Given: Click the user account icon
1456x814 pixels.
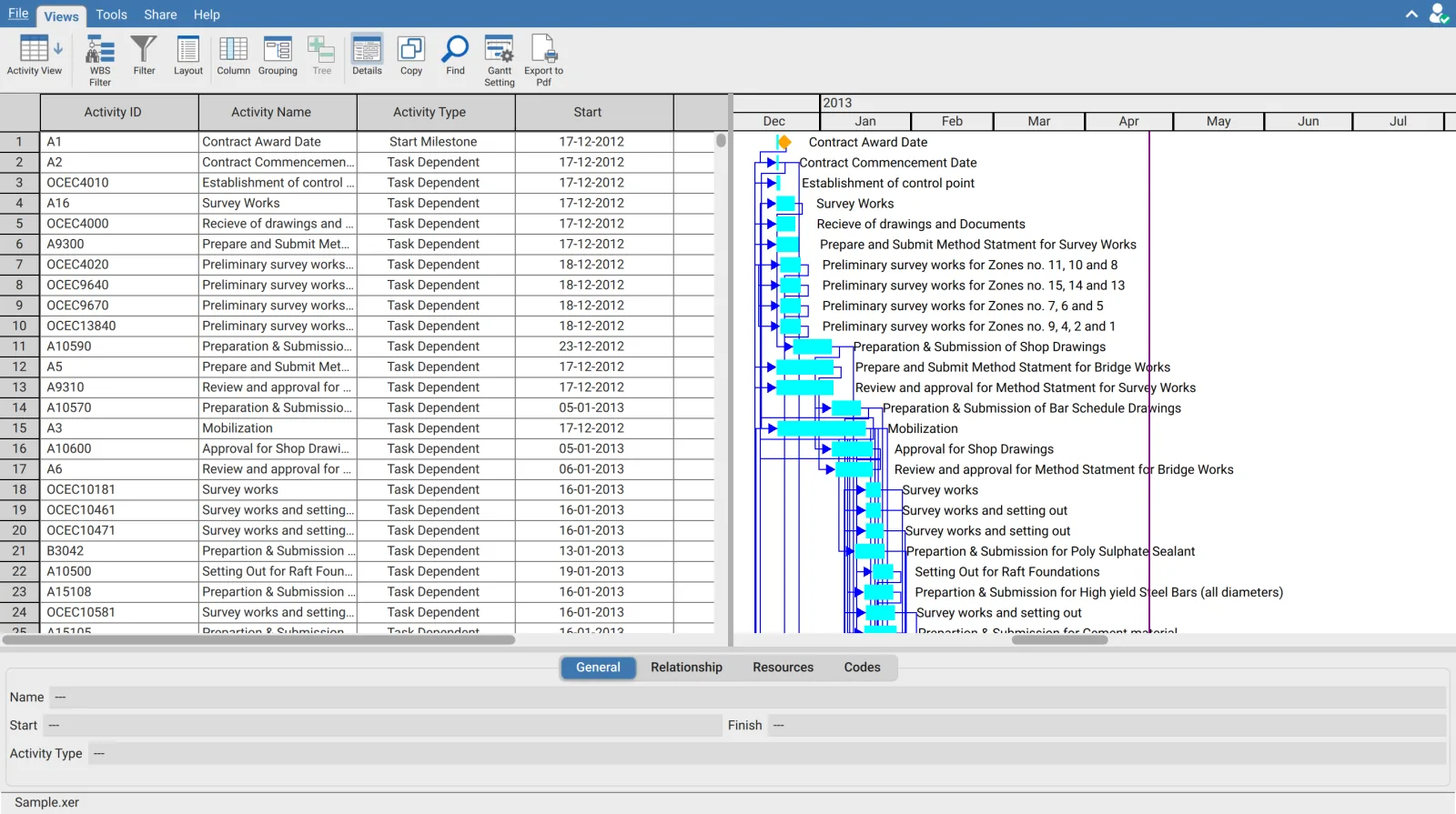Looking at the screenshot, I should tap(1439, 14).
